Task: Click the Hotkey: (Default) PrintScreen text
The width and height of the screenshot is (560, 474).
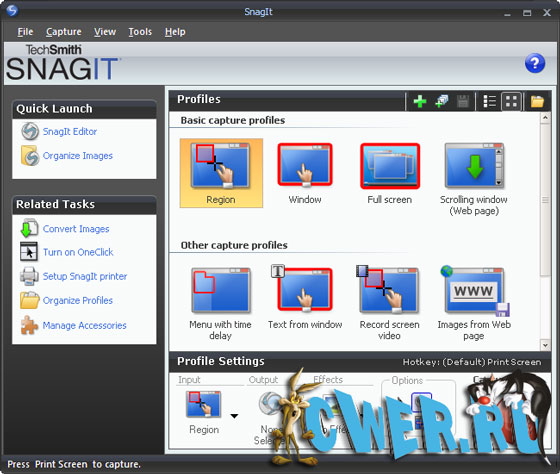Action: (472, 362)
